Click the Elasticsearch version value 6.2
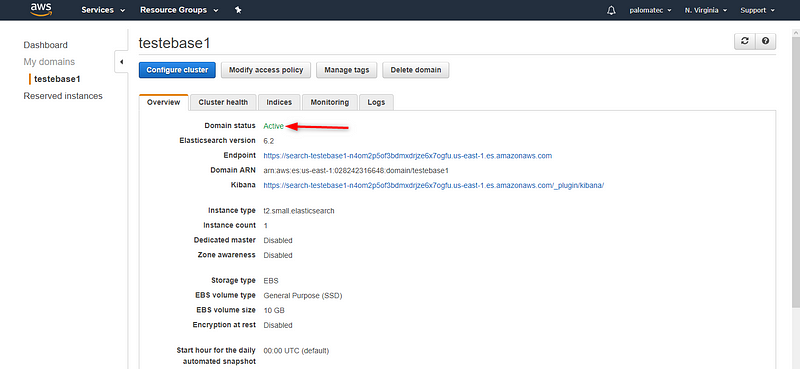This screenshot has height=369, width=800. tap(268, 141)
